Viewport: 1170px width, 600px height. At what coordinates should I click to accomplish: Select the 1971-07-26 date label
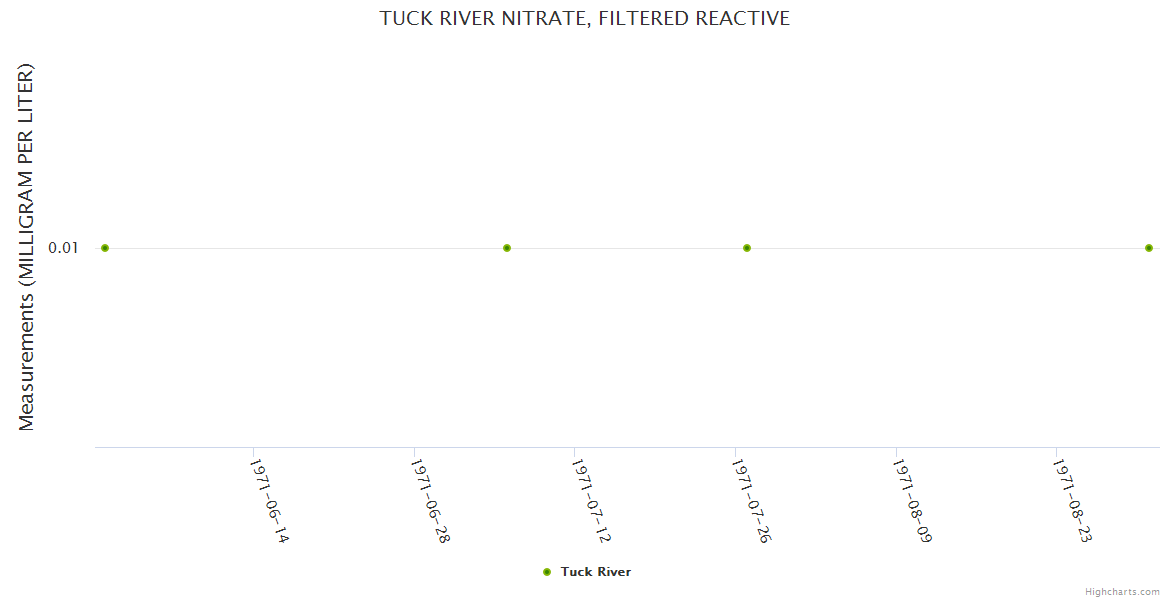pyautogui.click(x=751, y=501)
